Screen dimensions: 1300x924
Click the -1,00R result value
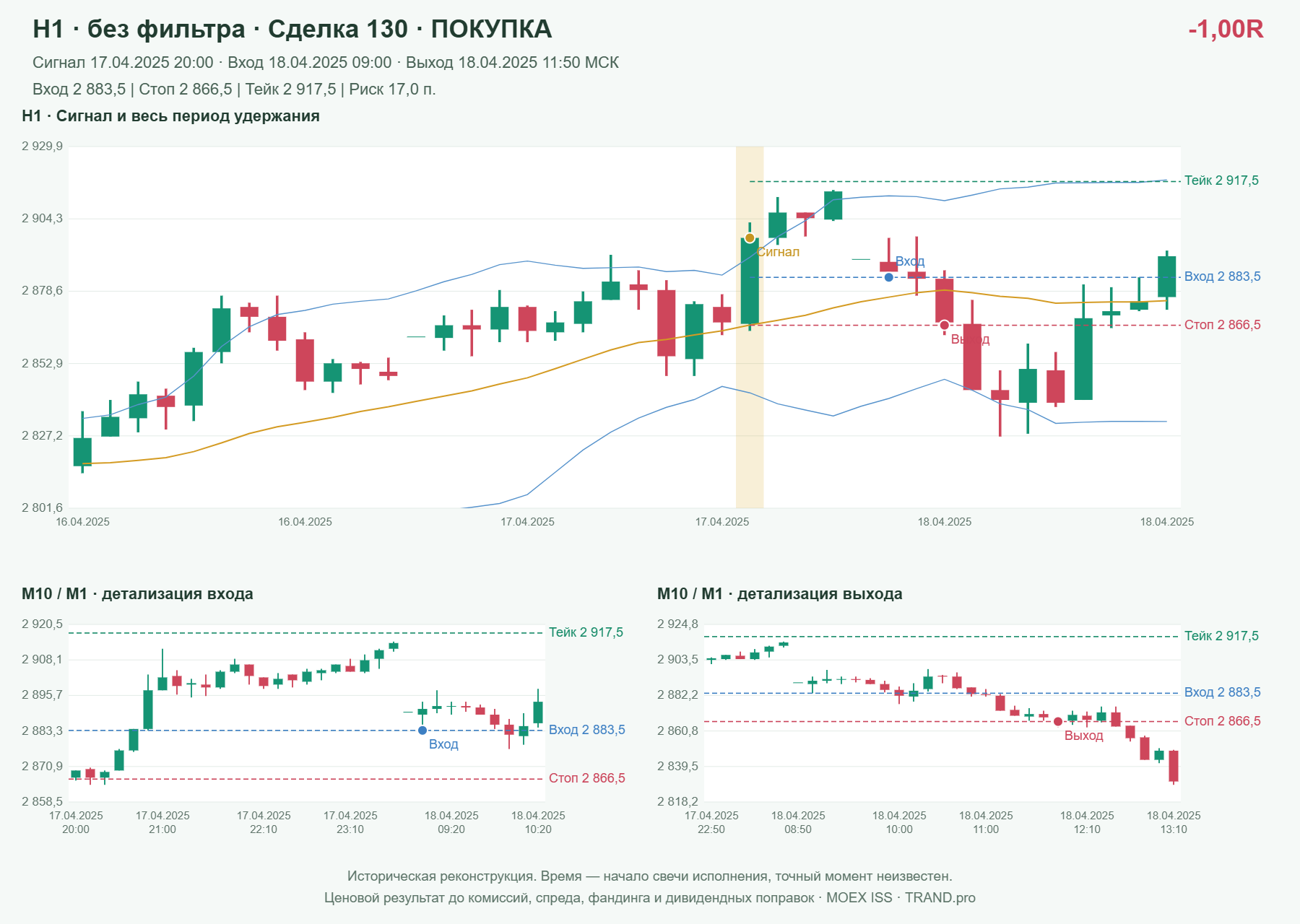coord(1226,29)
